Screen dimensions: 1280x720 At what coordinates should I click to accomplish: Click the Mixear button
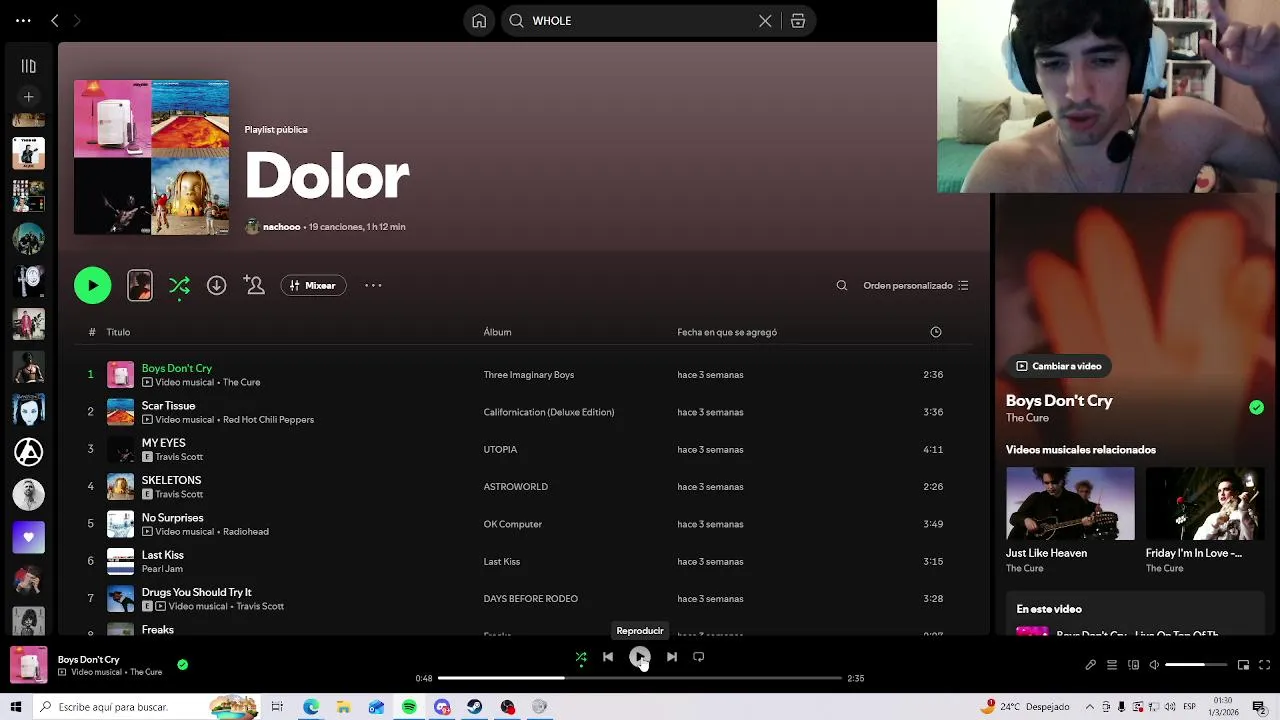tap(313, 286)
